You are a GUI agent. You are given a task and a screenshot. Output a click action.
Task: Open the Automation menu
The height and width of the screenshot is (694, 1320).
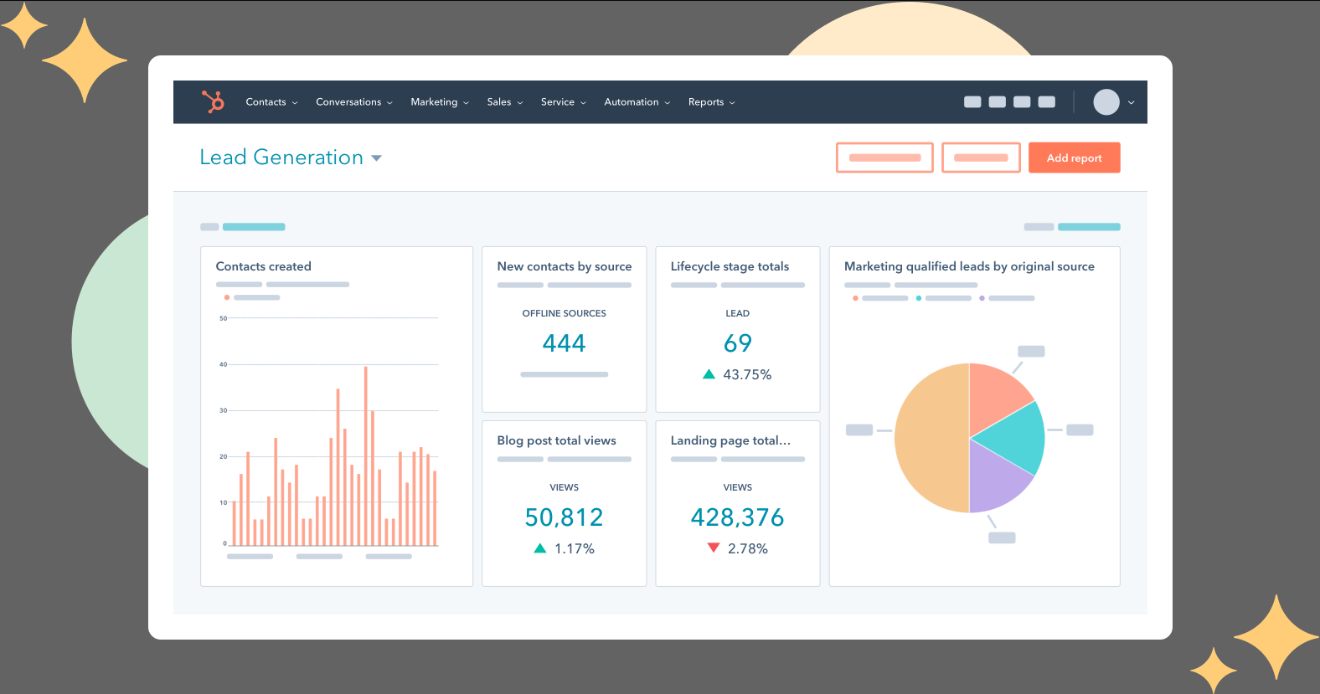[637, 102]
